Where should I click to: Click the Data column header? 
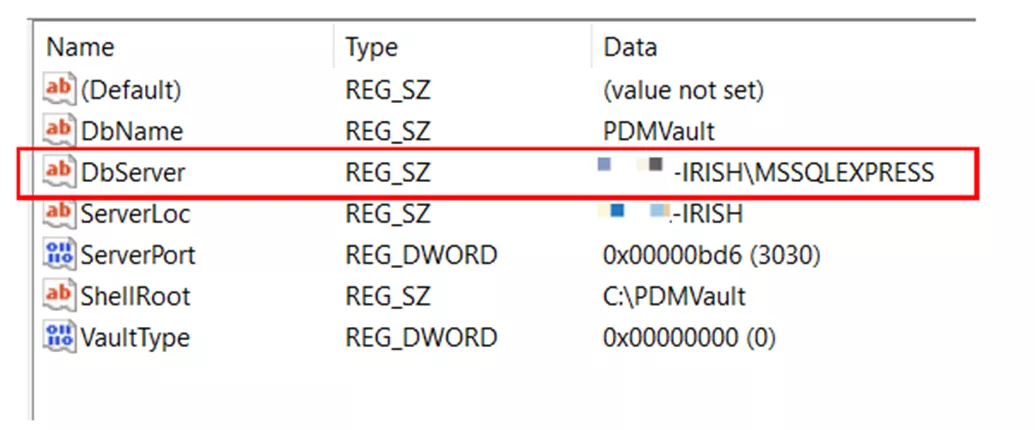tap(630, 47)
